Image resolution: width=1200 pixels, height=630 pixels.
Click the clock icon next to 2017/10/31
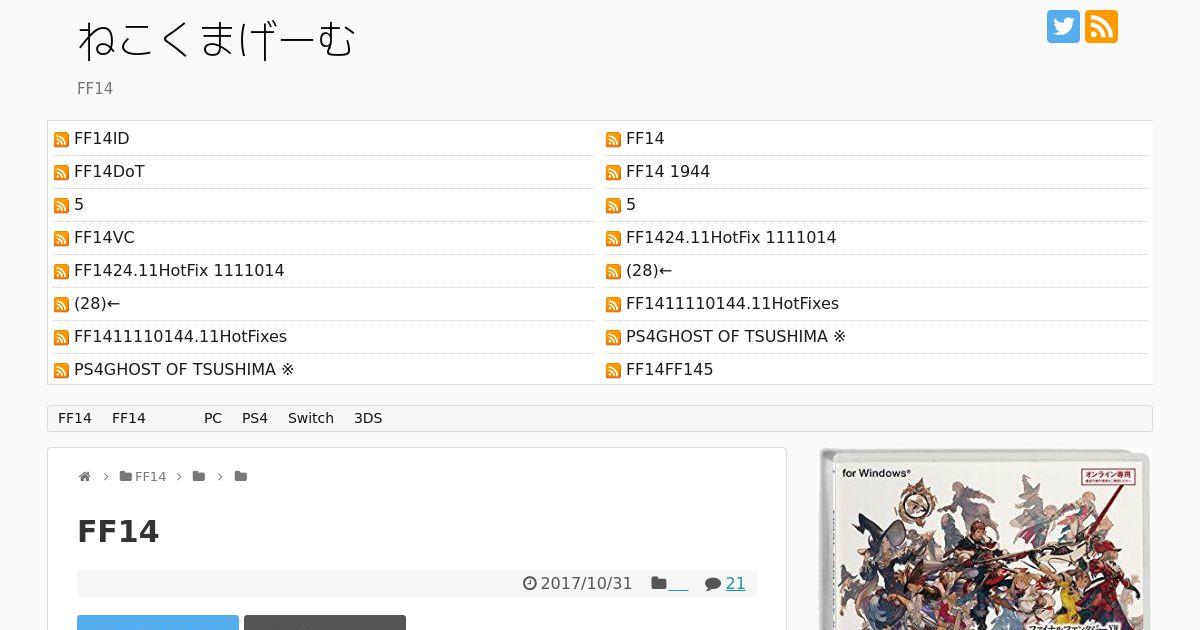pos(530,583)
